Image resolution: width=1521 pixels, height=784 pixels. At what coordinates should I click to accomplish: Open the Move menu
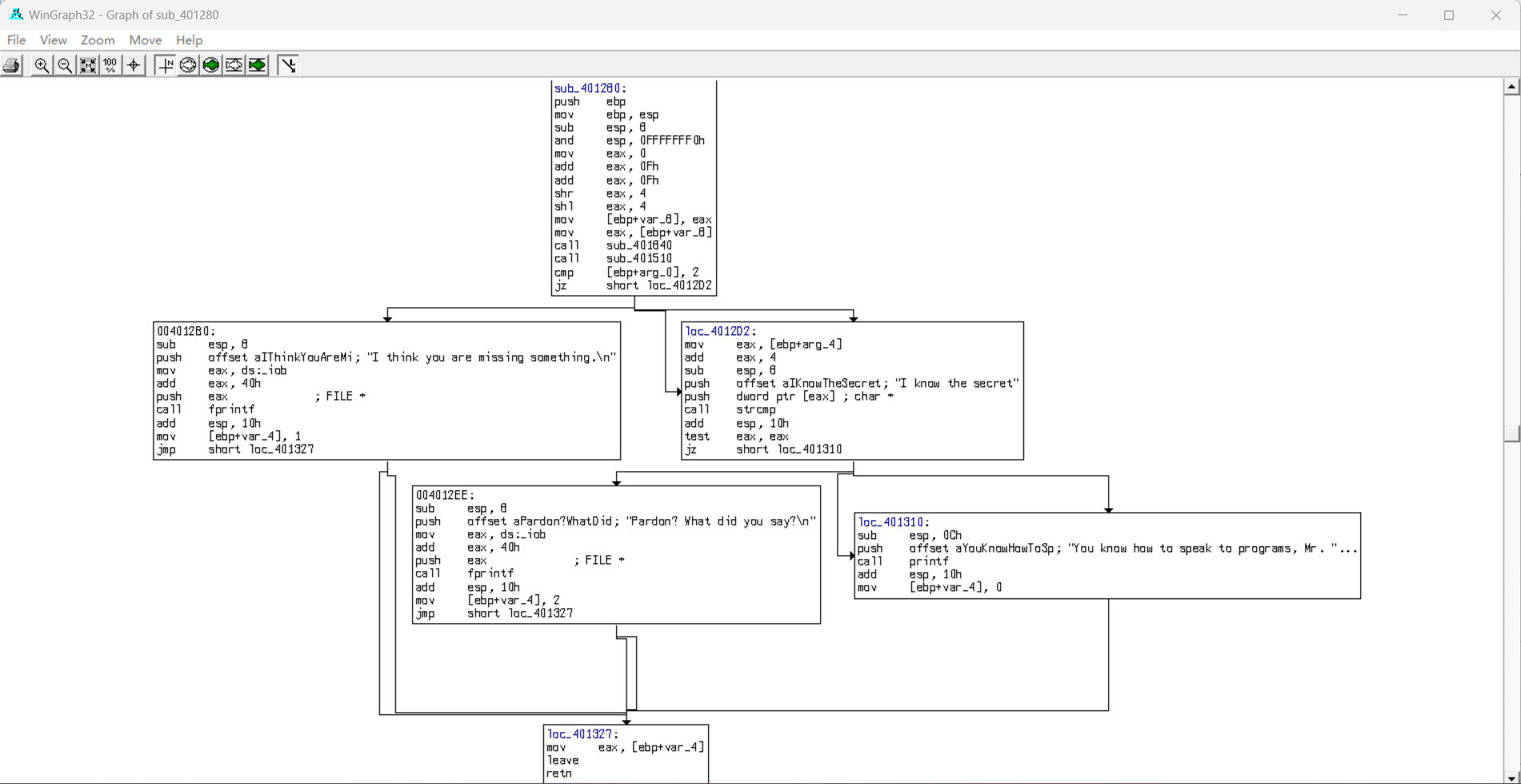coord(145,40)
